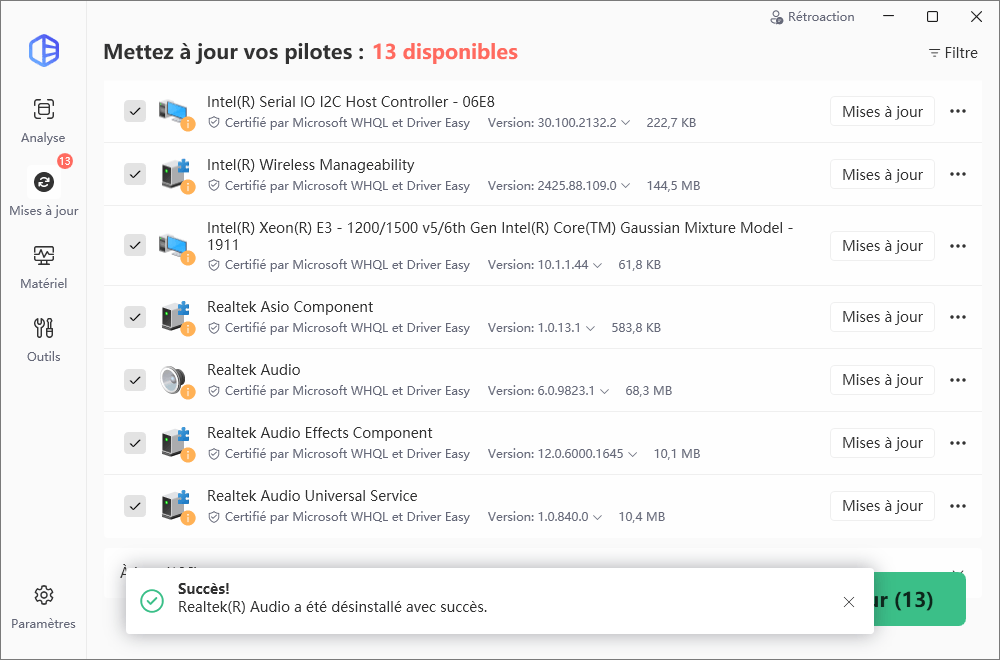This screenshot has width=1000, height=660.
Task: Open the Outils section
Action: click(43, 340)
